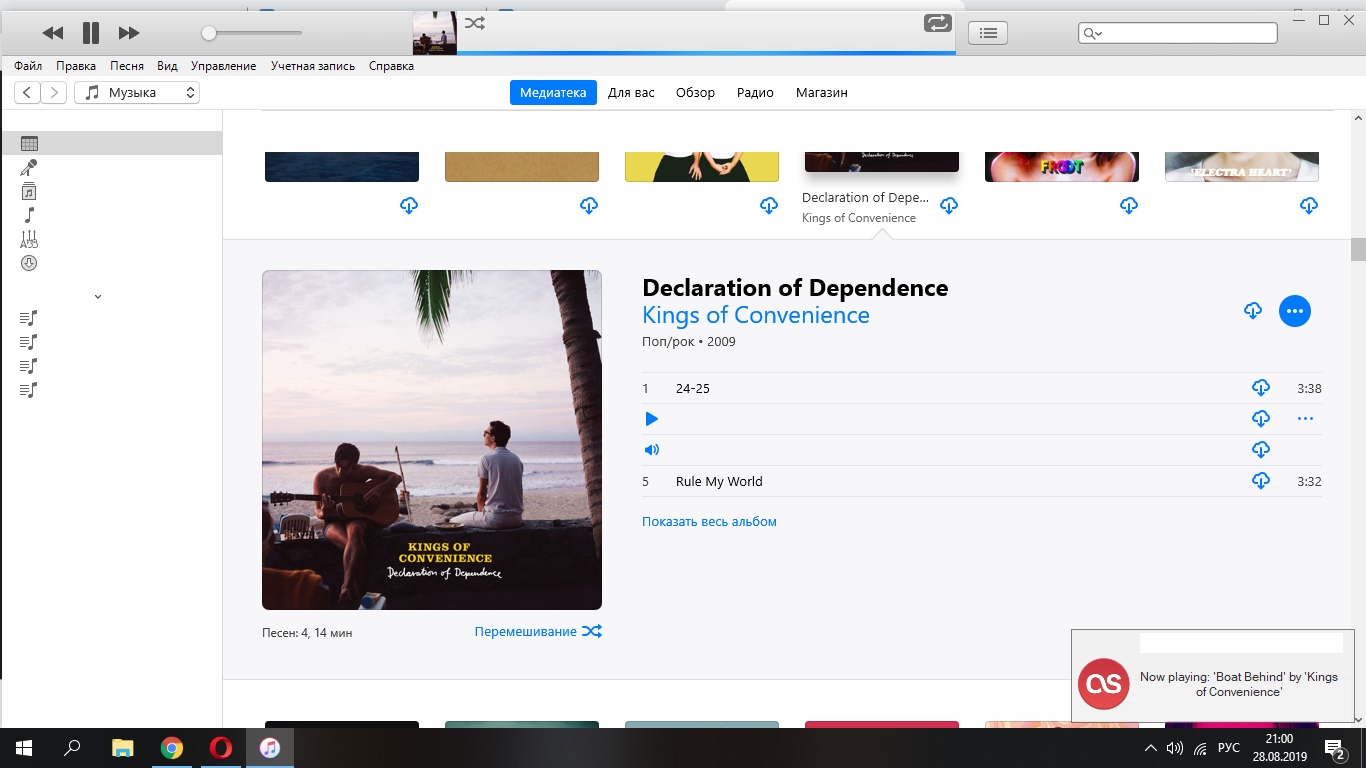Download the track Rule My World

tap(1261, 481)
